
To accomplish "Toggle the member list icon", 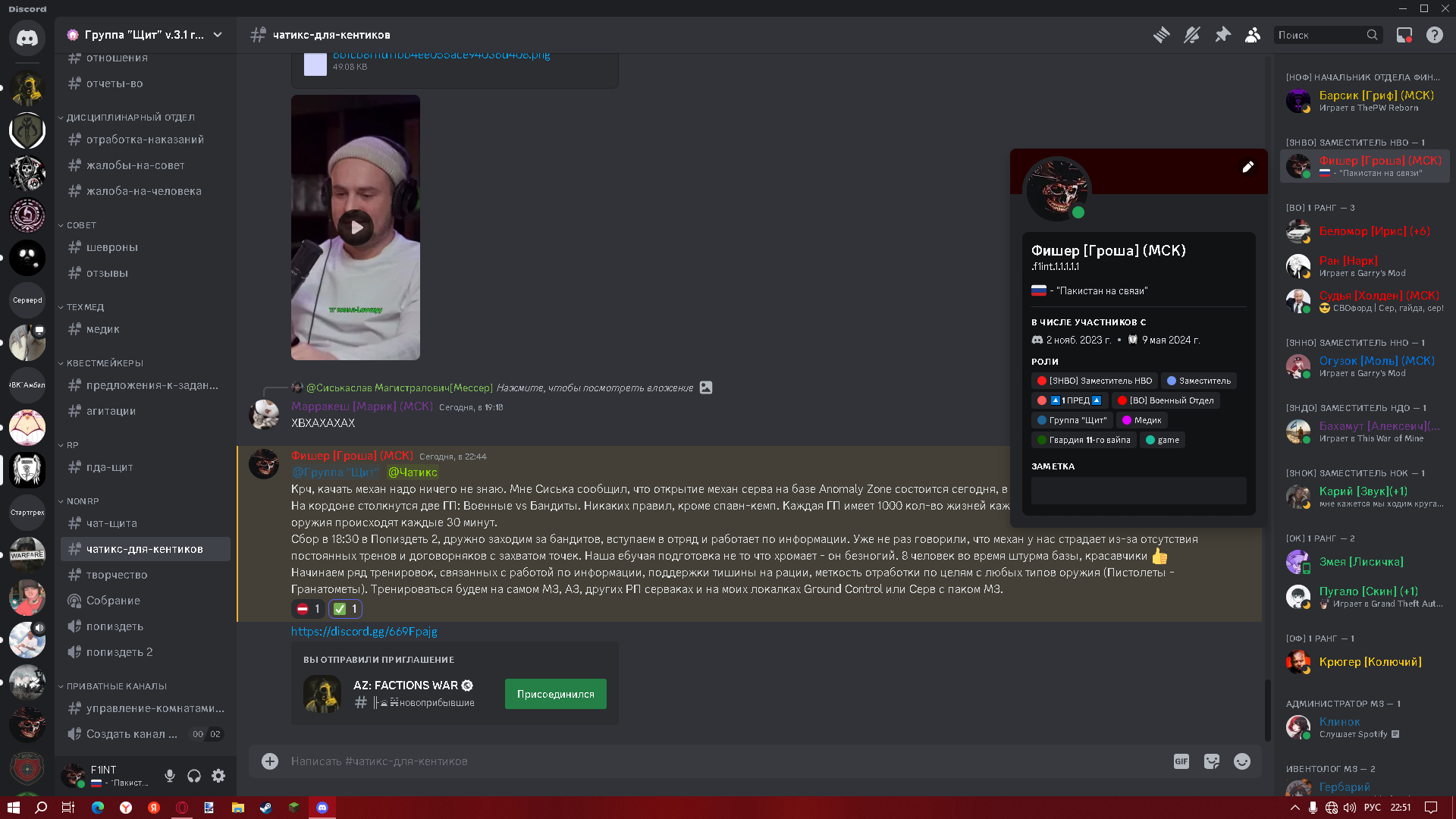I will pos(1253,35).
